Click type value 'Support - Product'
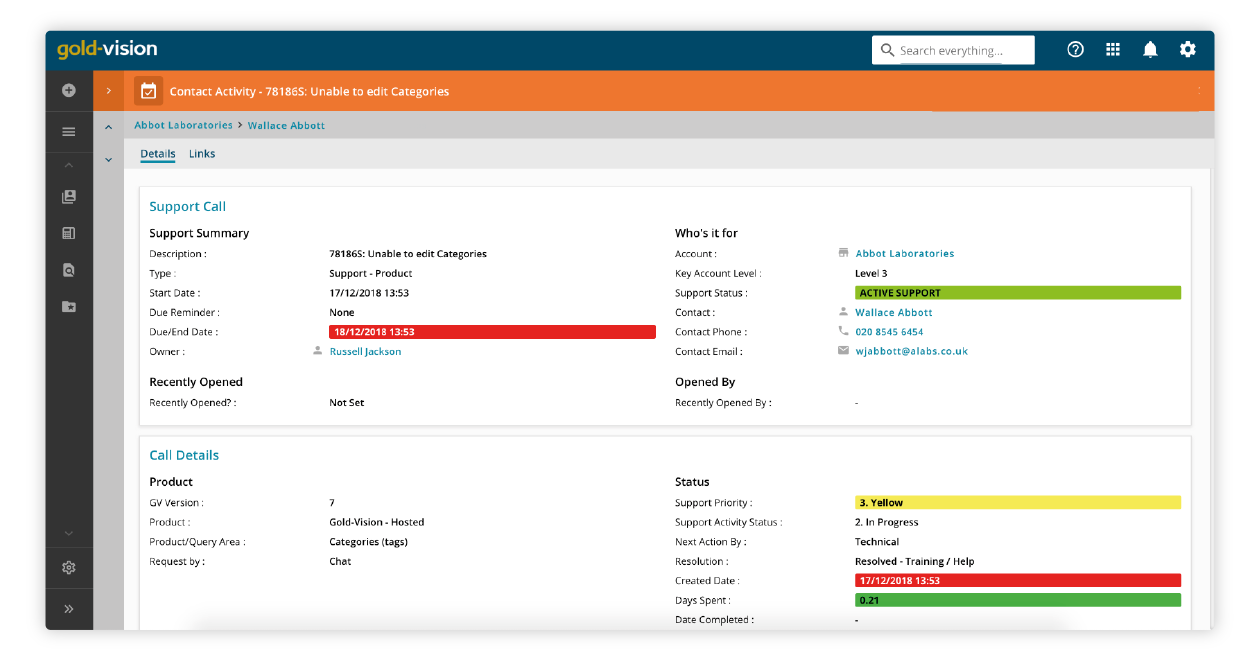 tap(371, 274)
